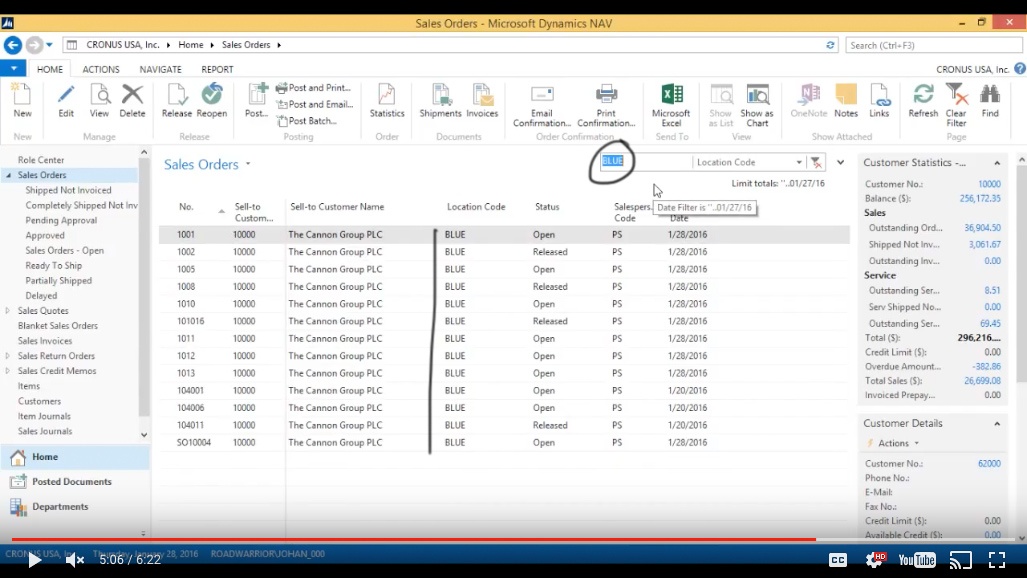Switch to the HOME ribbon tab
Screen dimensions: 1027x578
[x=50, y=69]
